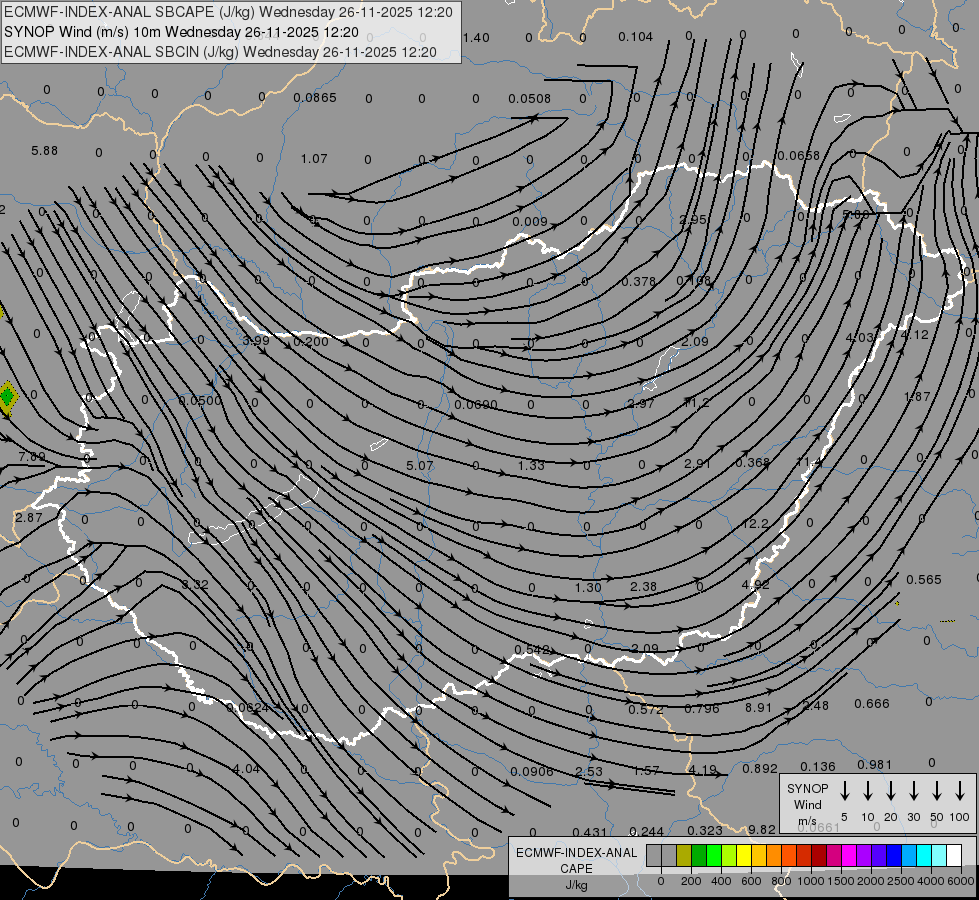Click the wind arrow above the 100 m/s label
Screen dimensions: 979x900
tap(960, 791)
